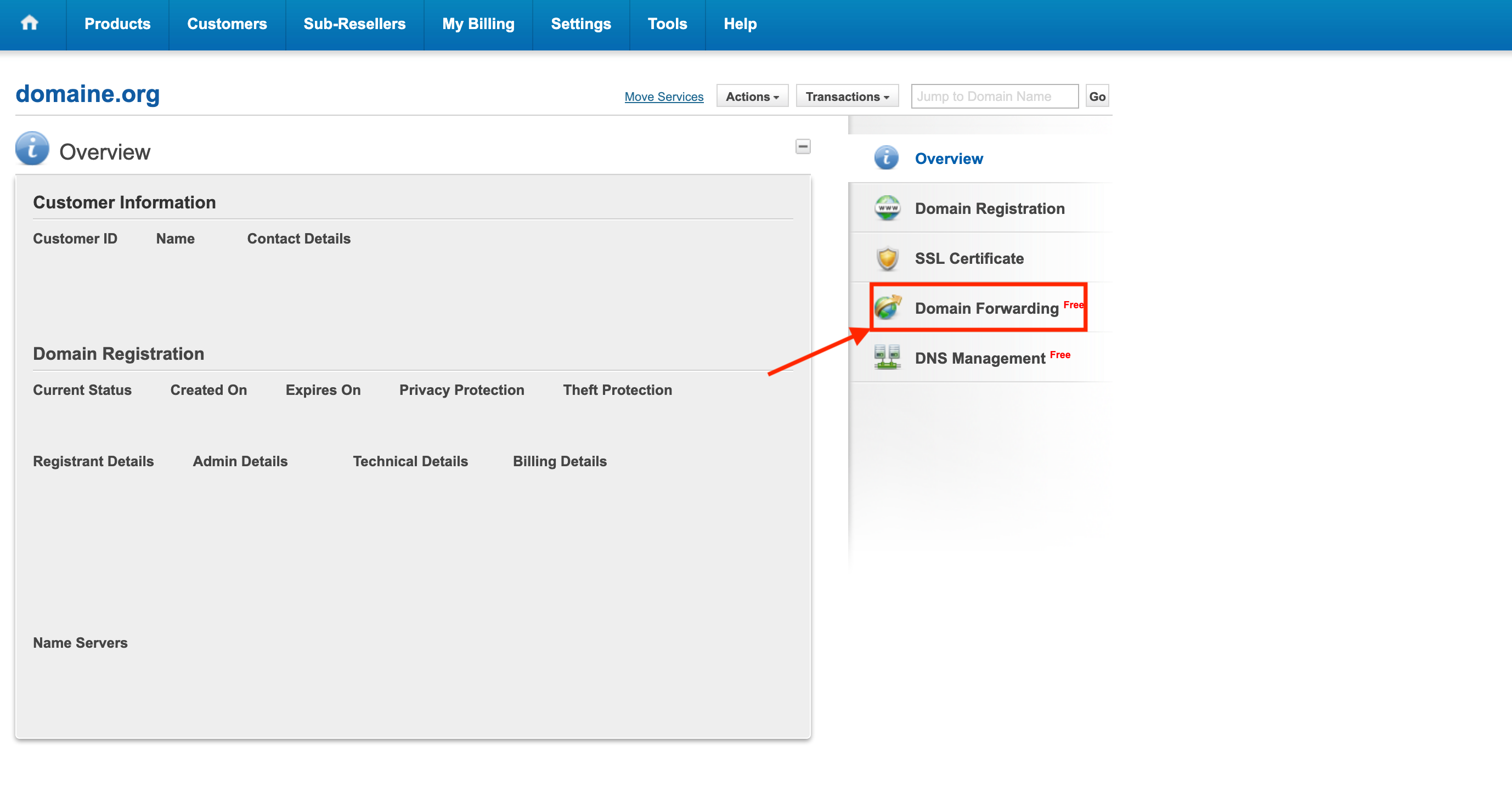Click the Created On label
The height and width of the screenshot is (792, 1512).
(x=208, y=390)
